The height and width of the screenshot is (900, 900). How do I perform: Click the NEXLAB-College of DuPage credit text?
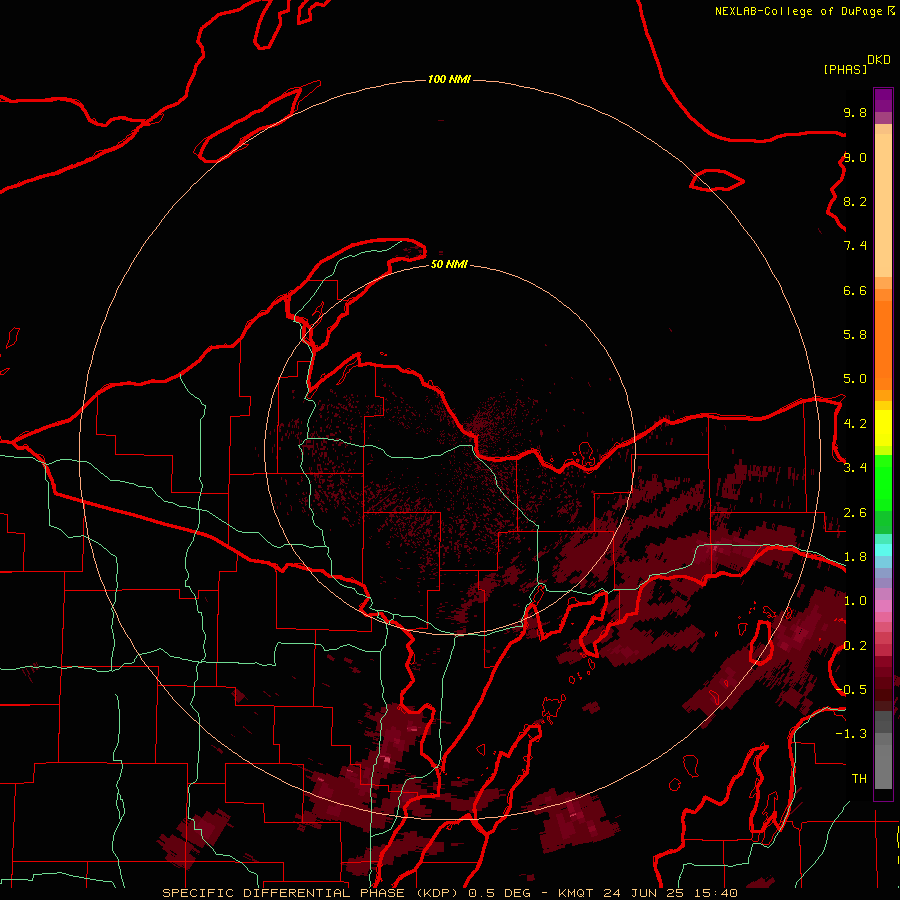[804, 11]
